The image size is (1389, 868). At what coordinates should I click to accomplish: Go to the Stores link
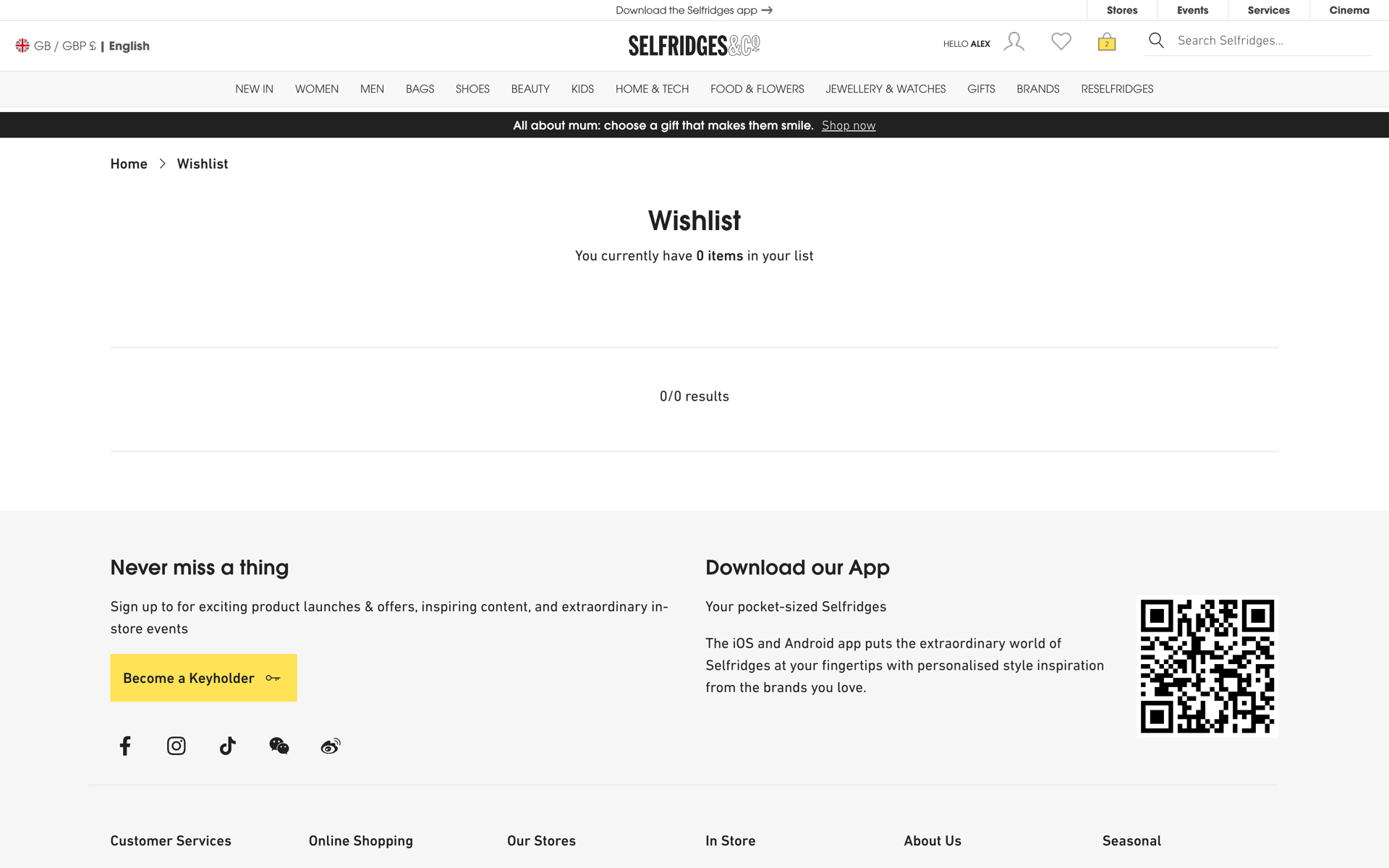click(1122, 10)
